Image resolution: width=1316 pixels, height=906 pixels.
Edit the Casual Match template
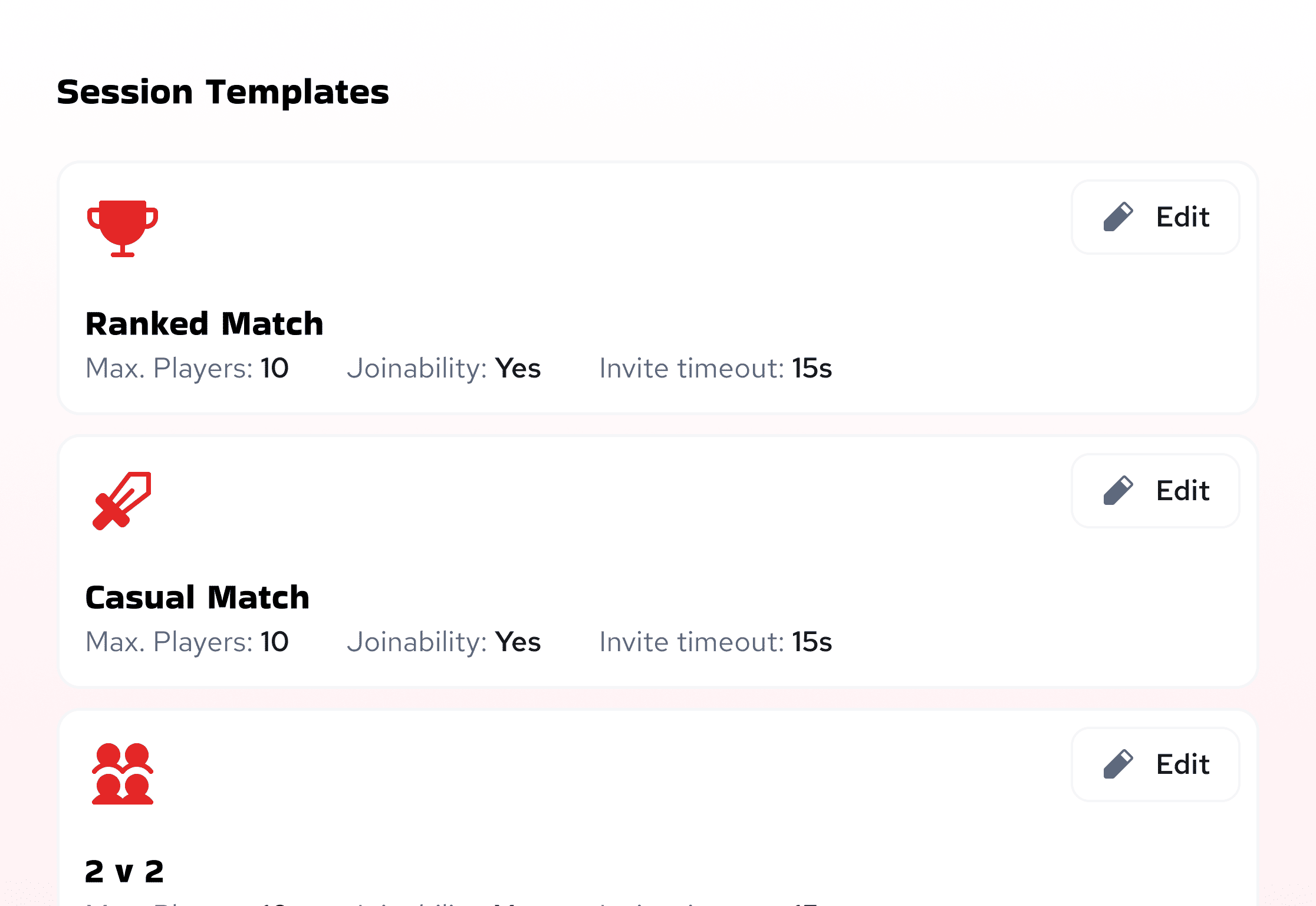point(1156,491)
